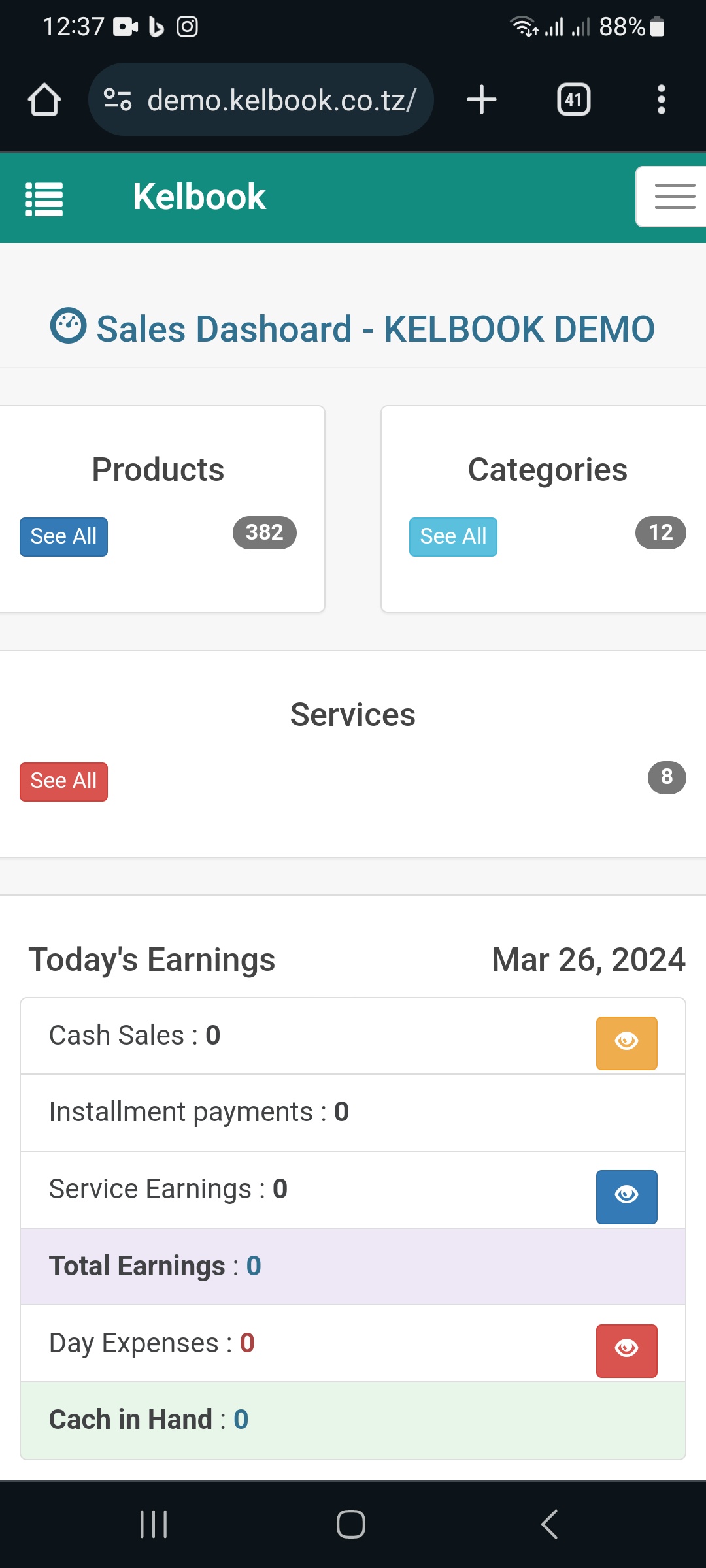
Task: Click See All under Categories
Action: click(453, 537)
